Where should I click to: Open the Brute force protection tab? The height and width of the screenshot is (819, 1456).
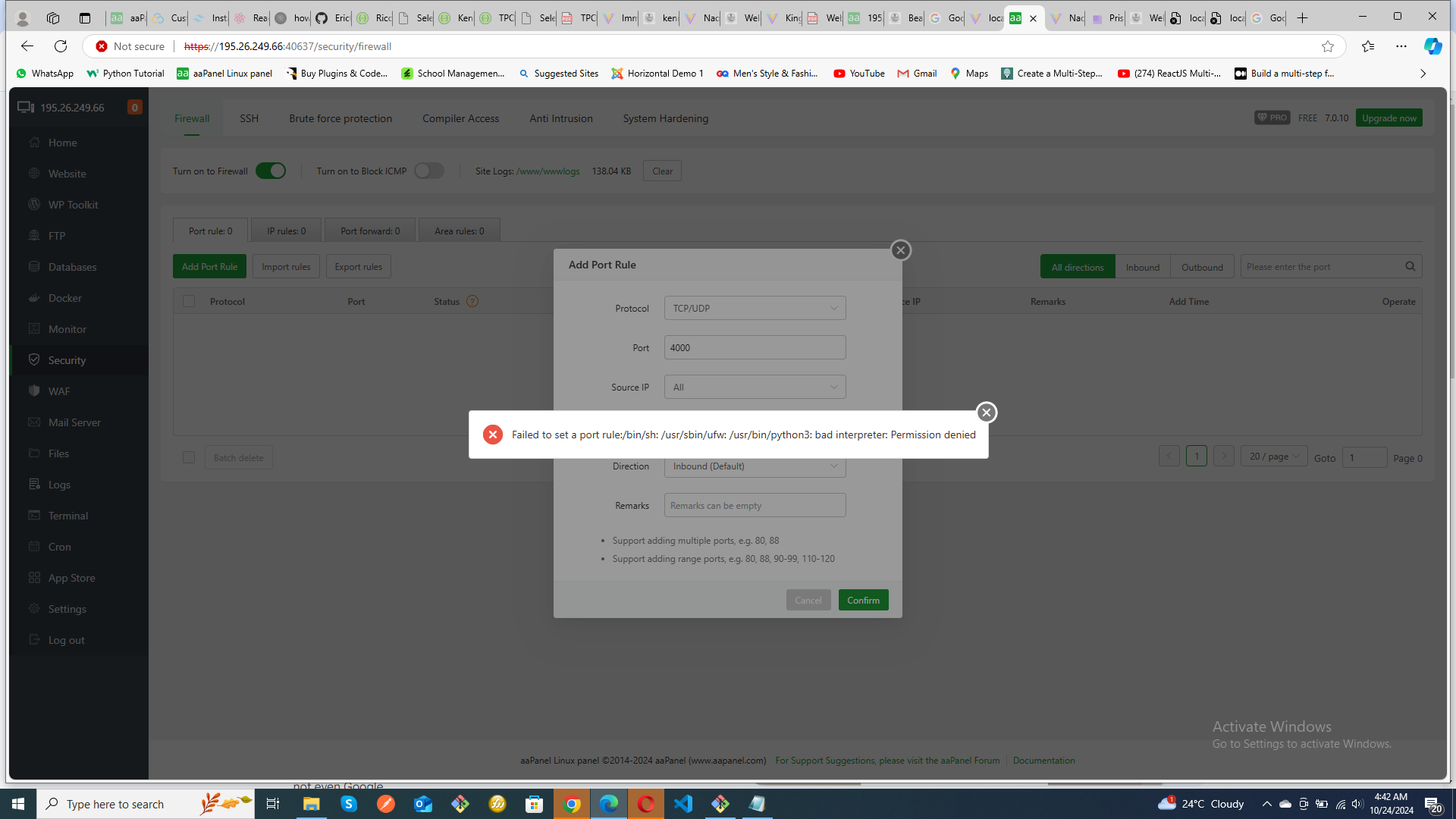340,118
